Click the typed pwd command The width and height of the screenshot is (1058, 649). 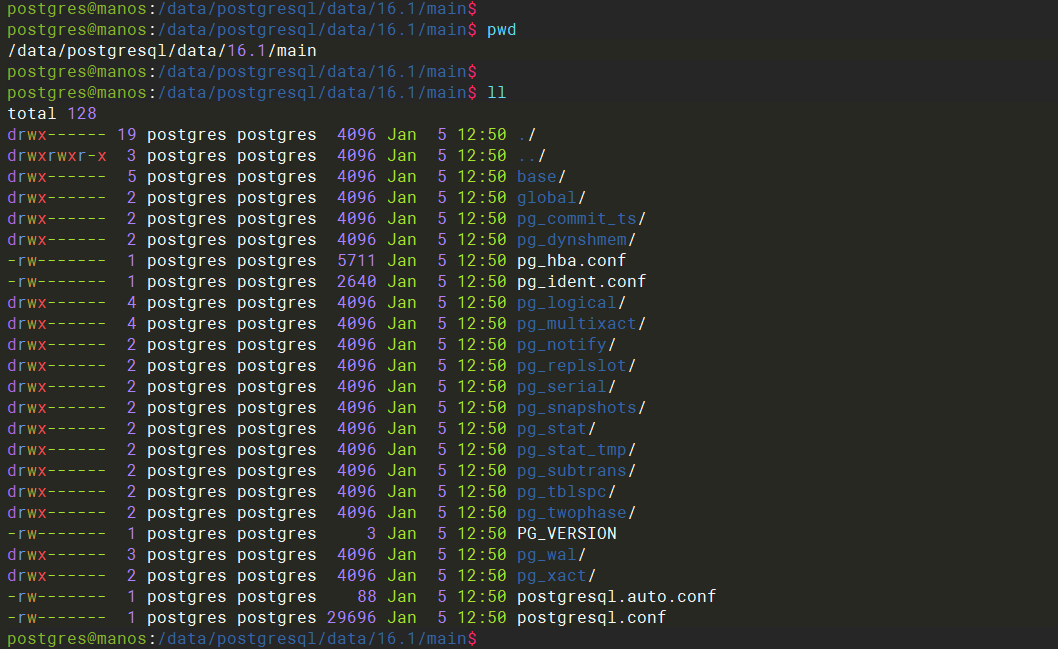coord(501,30)
